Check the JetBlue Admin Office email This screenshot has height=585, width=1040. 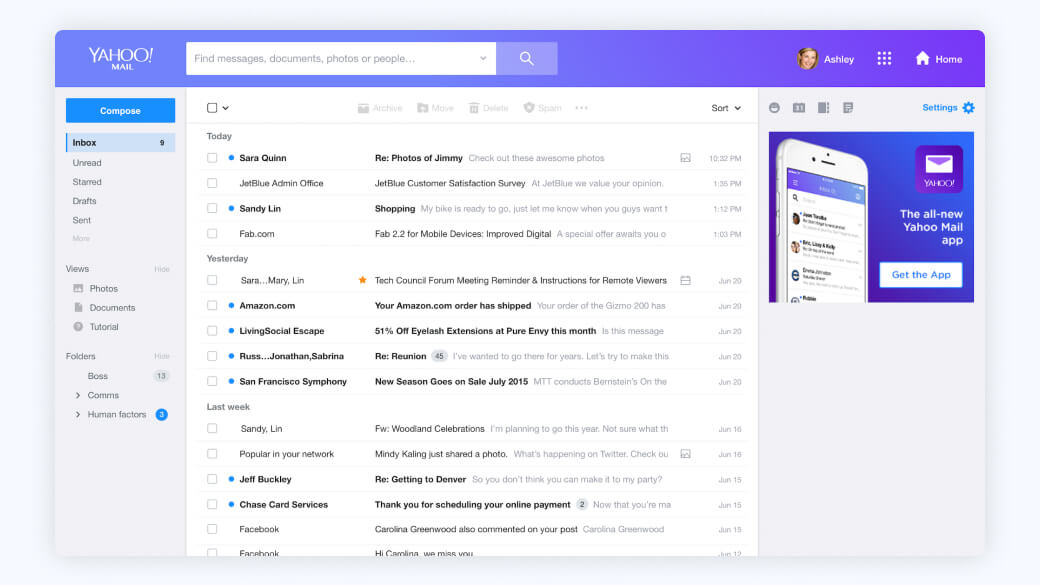(212, 183)
